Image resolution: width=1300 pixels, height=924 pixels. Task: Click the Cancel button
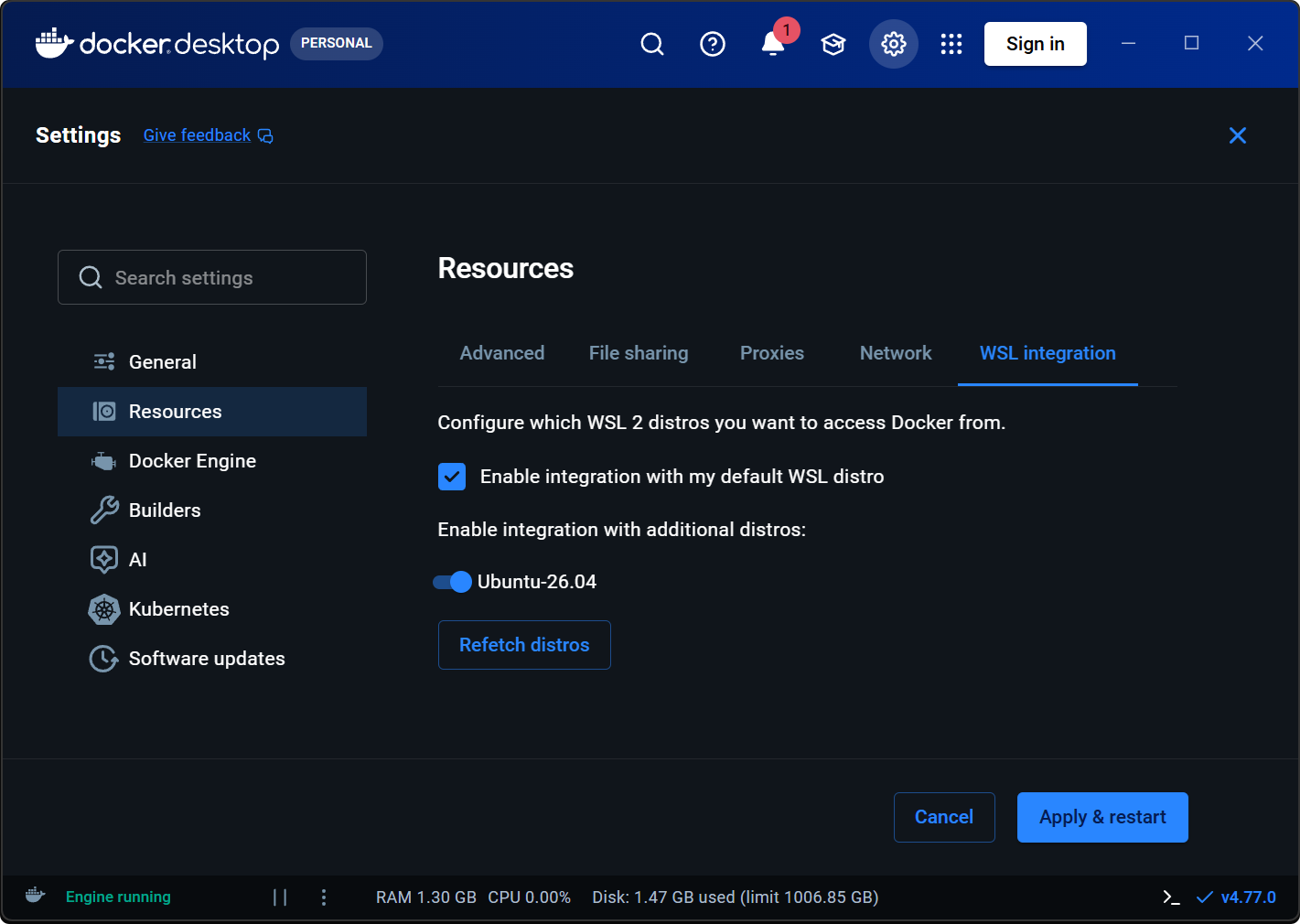(944, 817)
